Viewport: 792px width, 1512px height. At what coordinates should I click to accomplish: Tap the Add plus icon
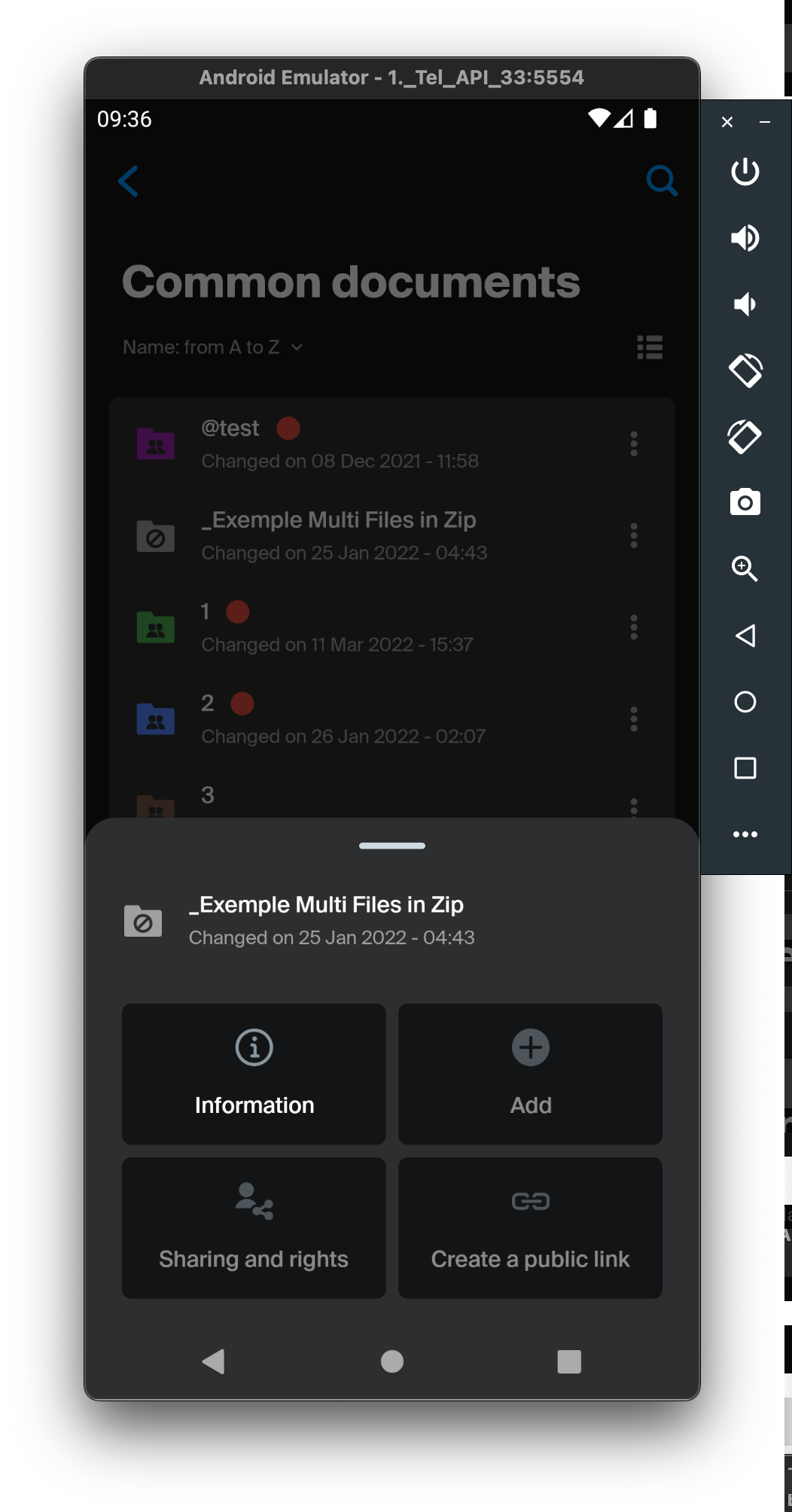coord(530,1047)
